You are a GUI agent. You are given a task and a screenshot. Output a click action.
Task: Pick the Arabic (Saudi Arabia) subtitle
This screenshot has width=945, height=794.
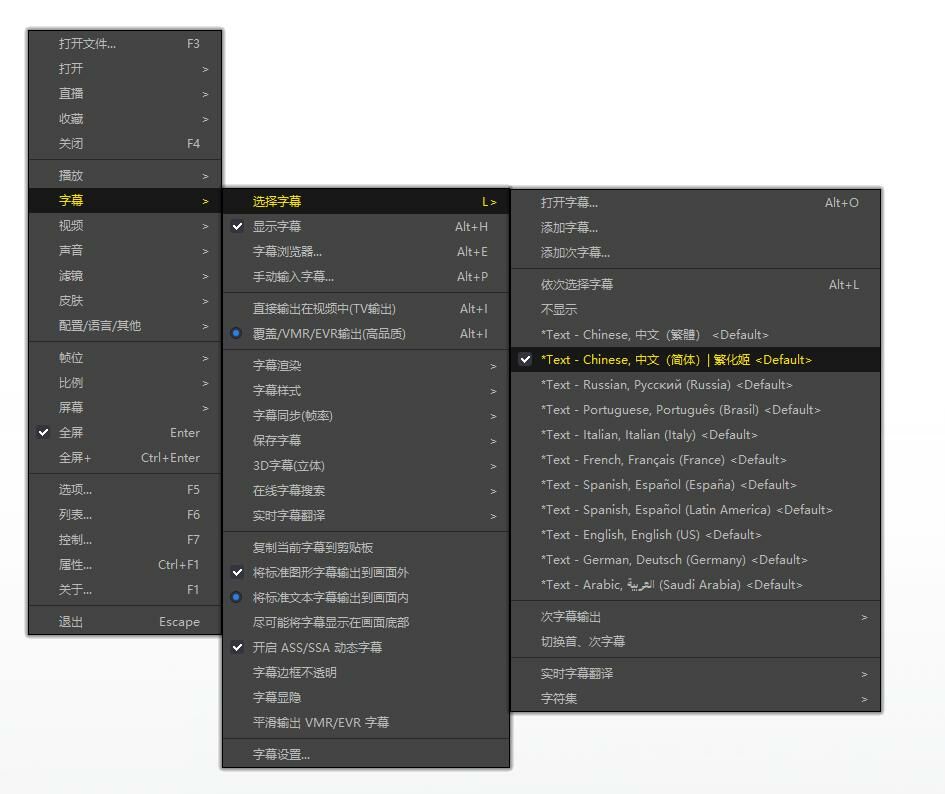[671, 585]
